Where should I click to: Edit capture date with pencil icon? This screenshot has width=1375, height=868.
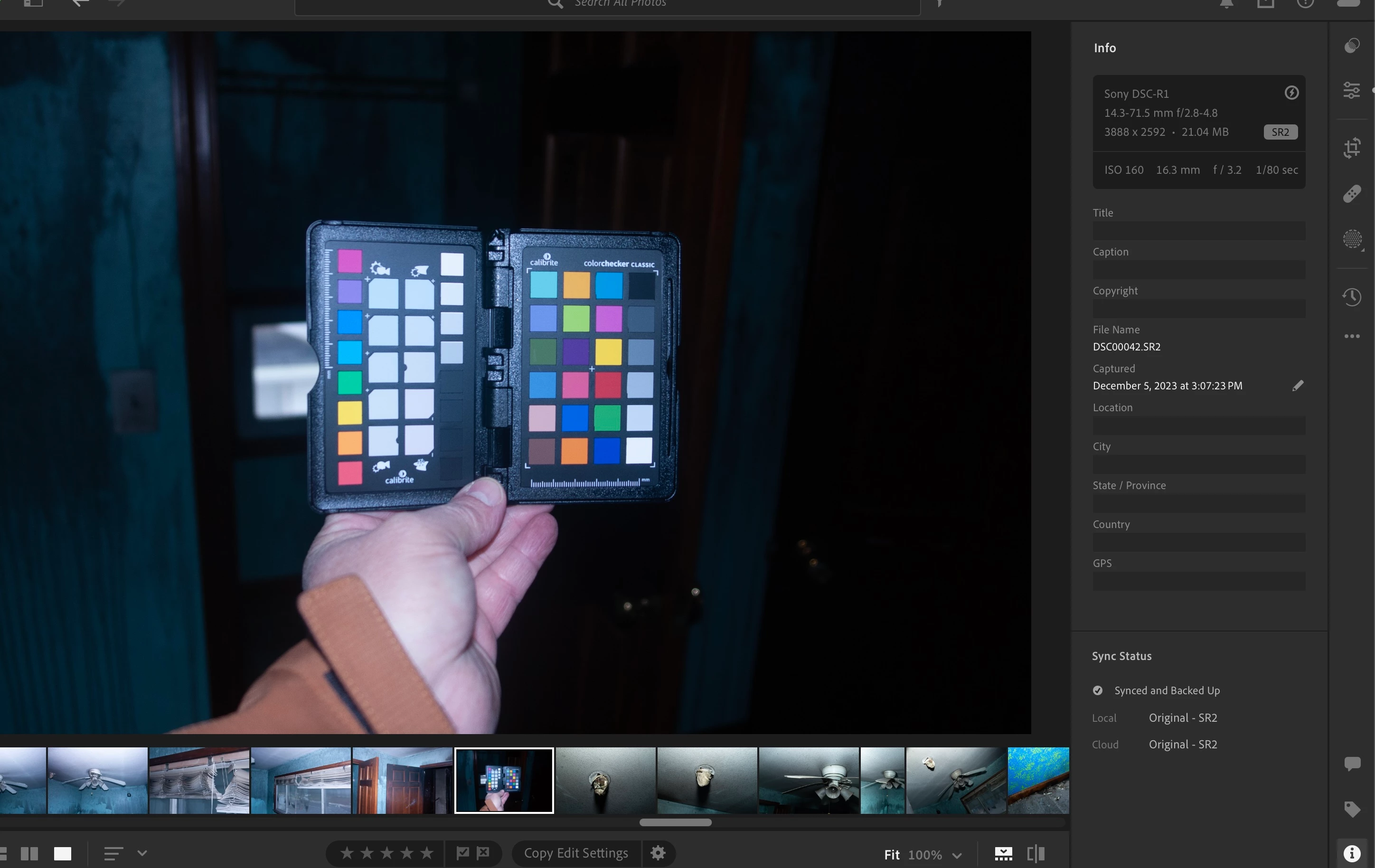1297,386
